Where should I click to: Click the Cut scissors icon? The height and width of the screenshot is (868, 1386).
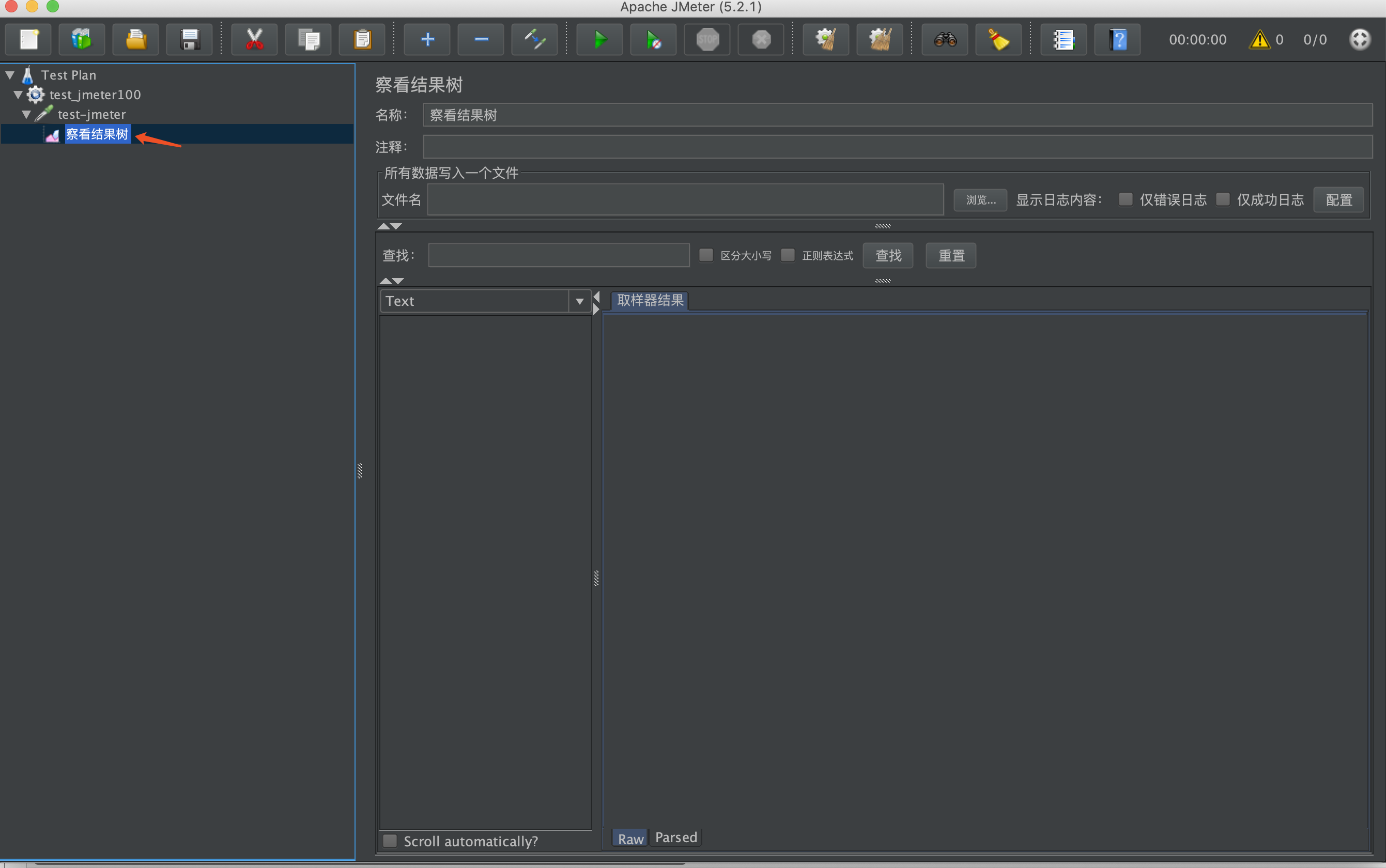click(x=254, y=40)
